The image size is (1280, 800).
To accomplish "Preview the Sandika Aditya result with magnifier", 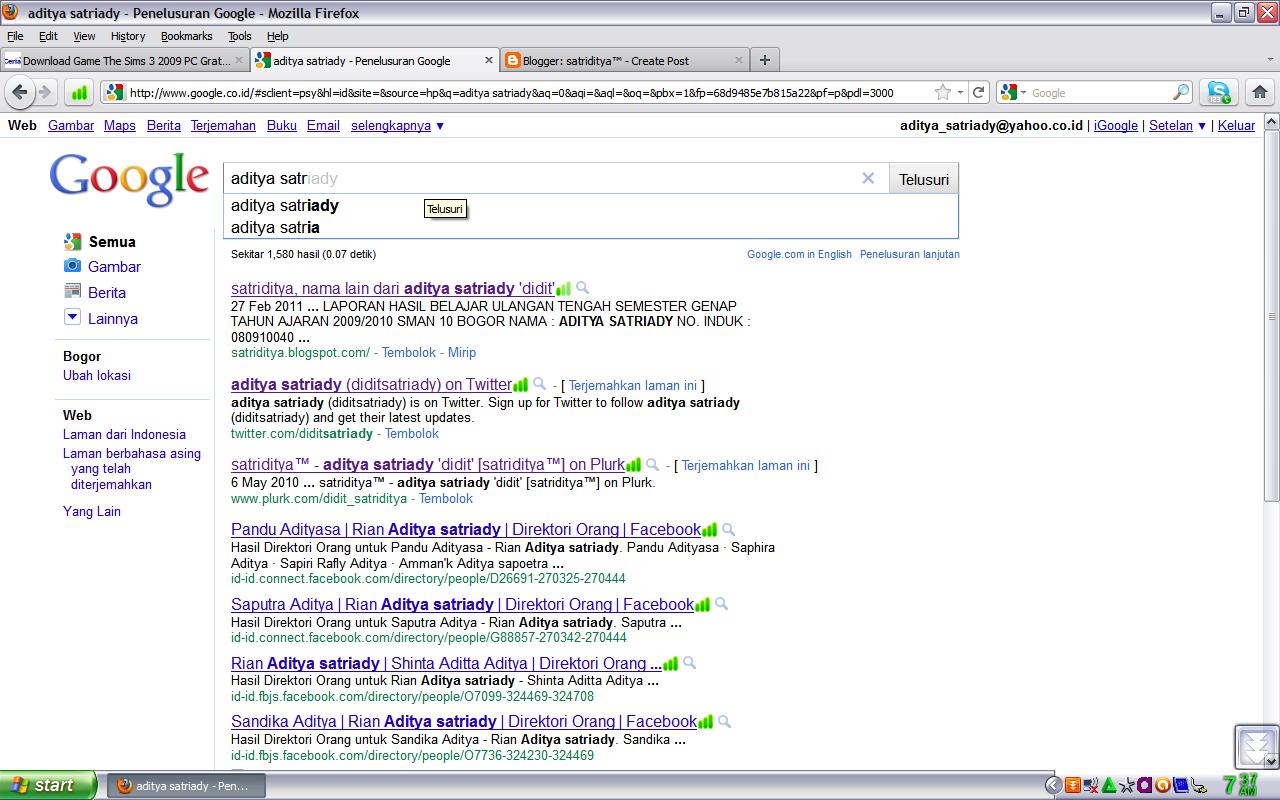I will [x=724, y=721].
